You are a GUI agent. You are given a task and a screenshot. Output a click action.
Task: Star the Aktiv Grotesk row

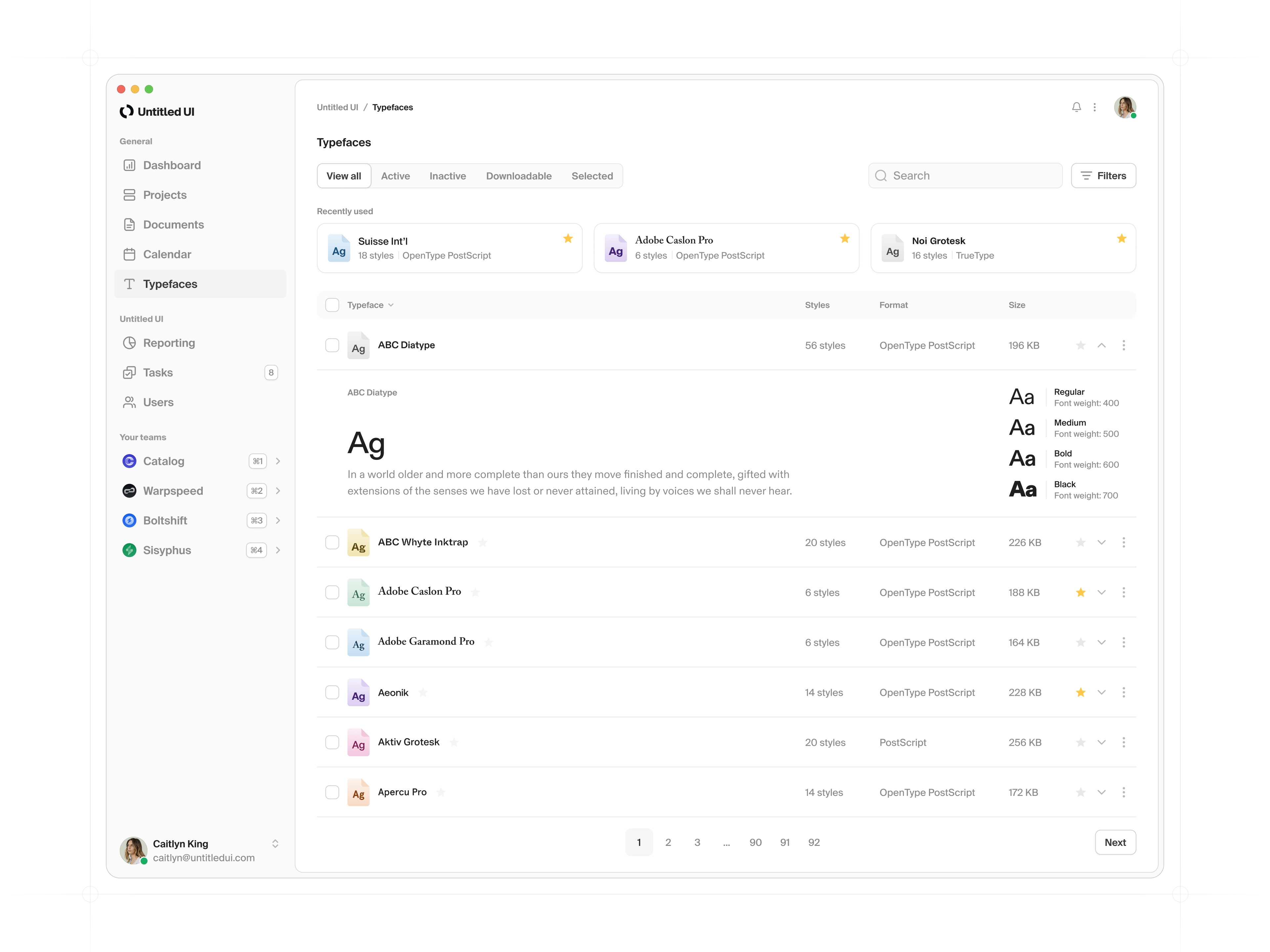(x=1080, y=742)
